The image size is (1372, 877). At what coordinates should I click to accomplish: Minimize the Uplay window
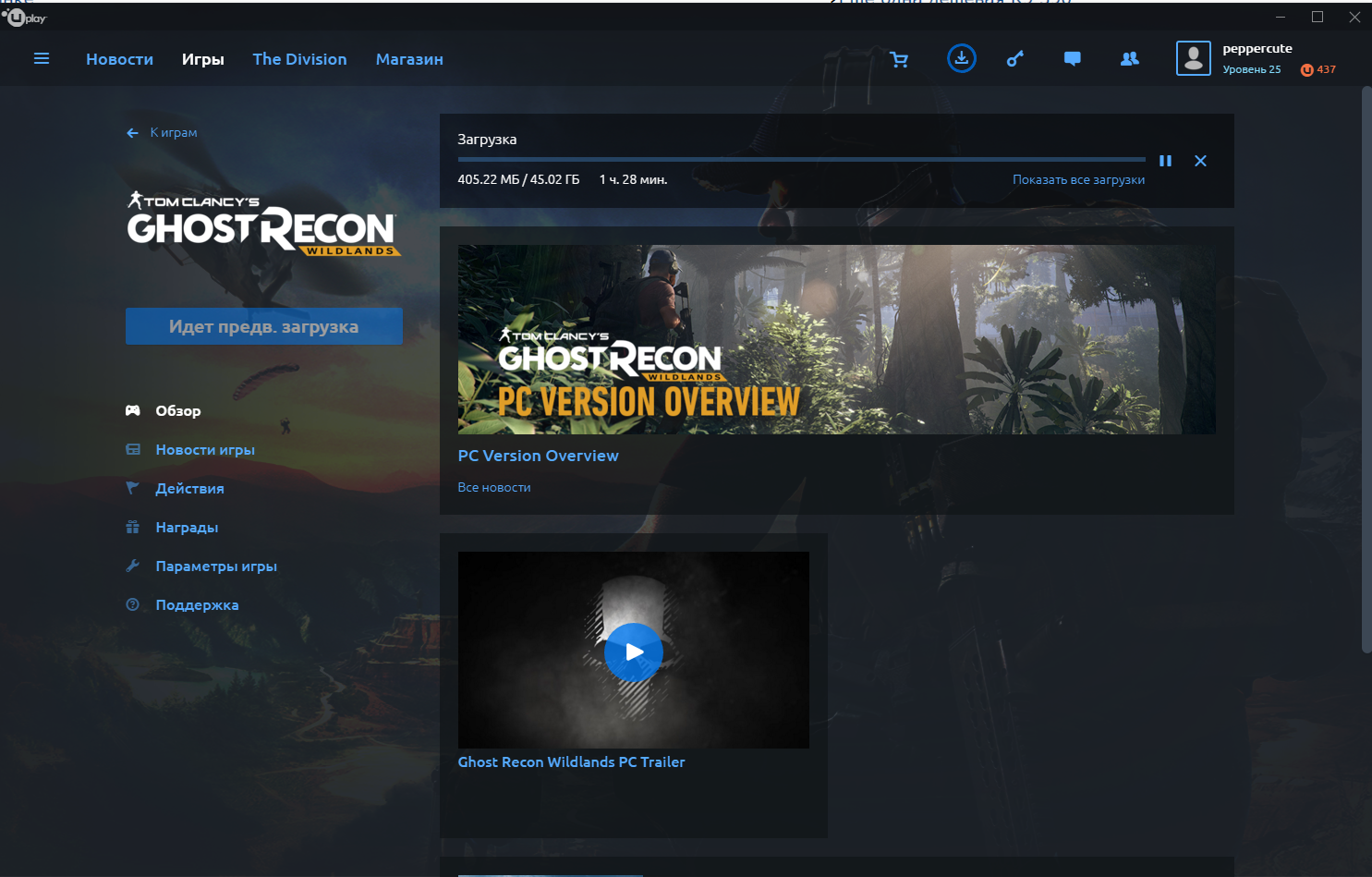click(1281, 17)
